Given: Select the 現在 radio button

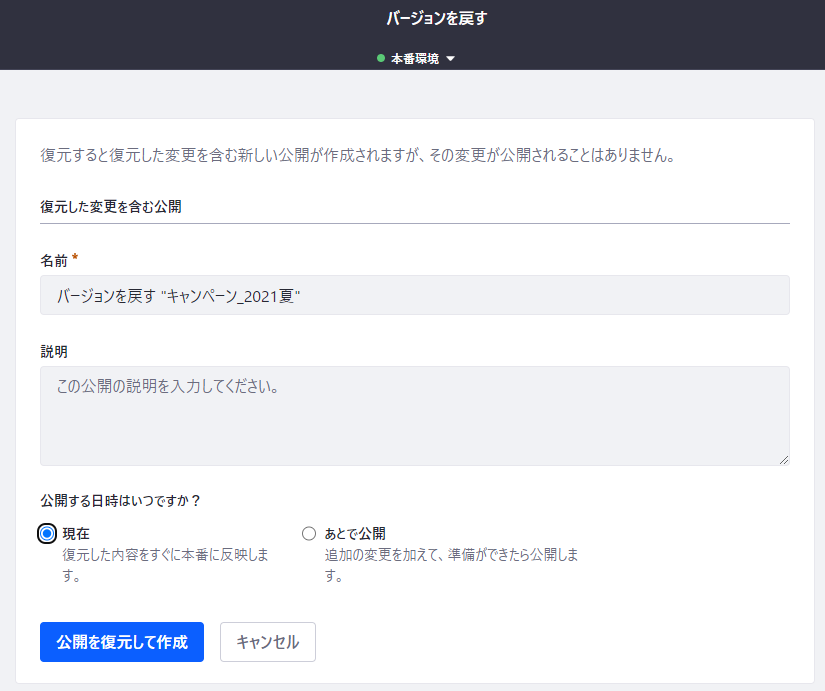Looking at the screenshot, I should (x=47, y=533).
